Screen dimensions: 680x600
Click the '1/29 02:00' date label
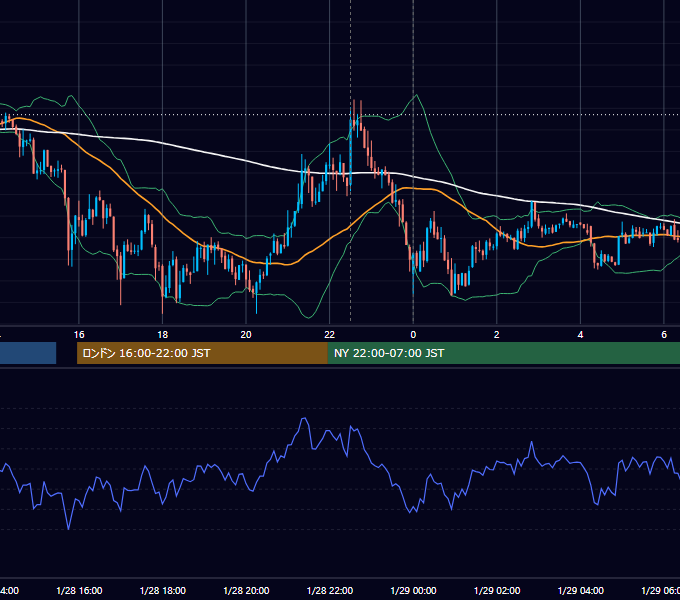click(x=497, y=591)
